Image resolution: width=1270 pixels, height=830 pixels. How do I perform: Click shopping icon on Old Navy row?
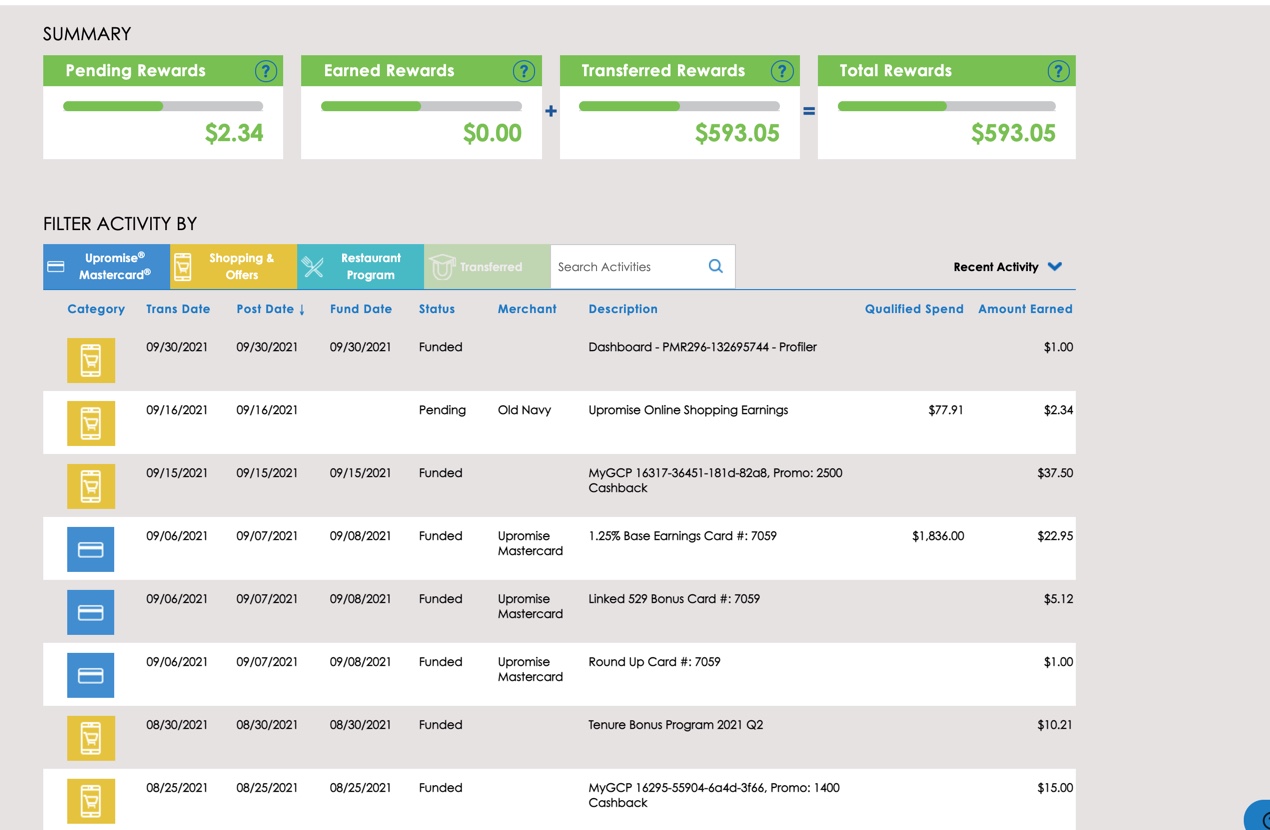coord(91,423)
